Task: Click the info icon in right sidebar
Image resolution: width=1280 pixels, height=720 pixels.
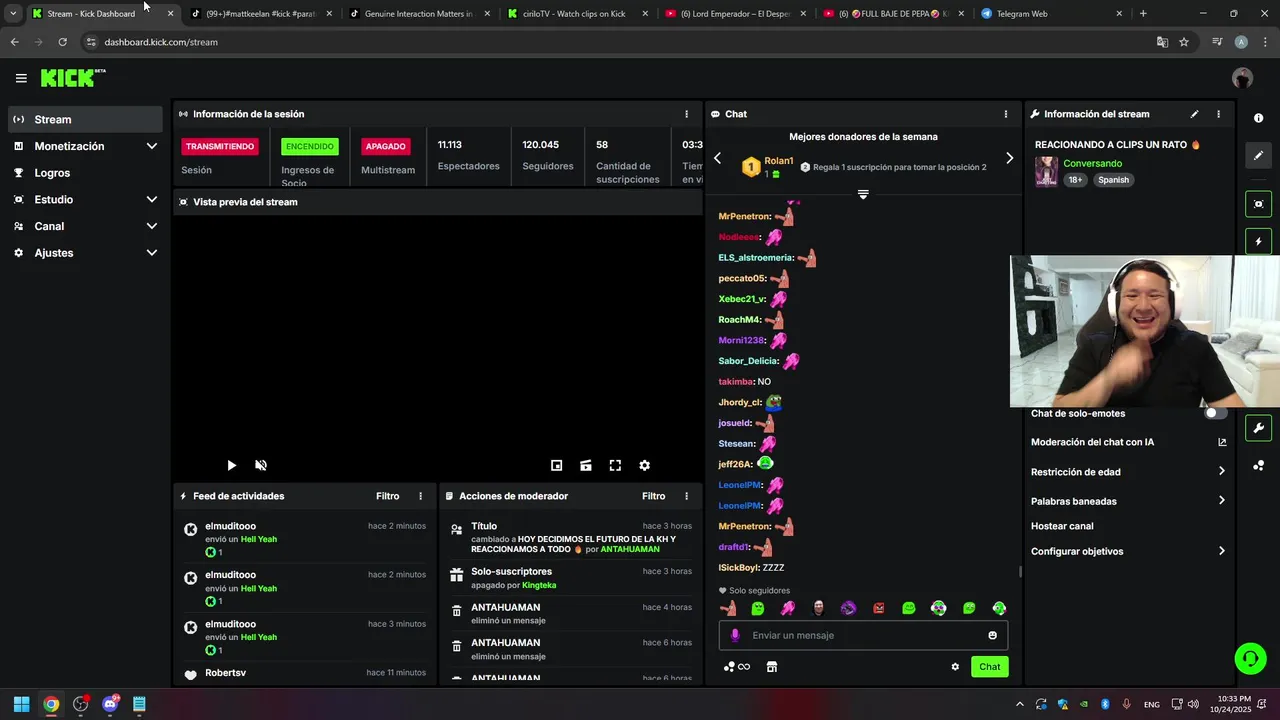Action: click(x=1258, y=118)
